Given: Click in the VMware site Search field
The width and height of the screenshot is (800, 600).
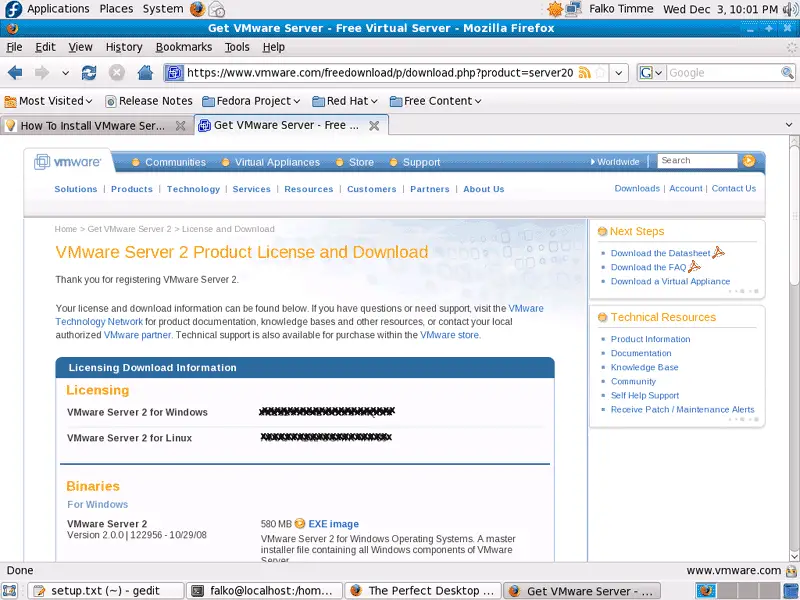Looking at the screenshot, I should coord(697,161).
